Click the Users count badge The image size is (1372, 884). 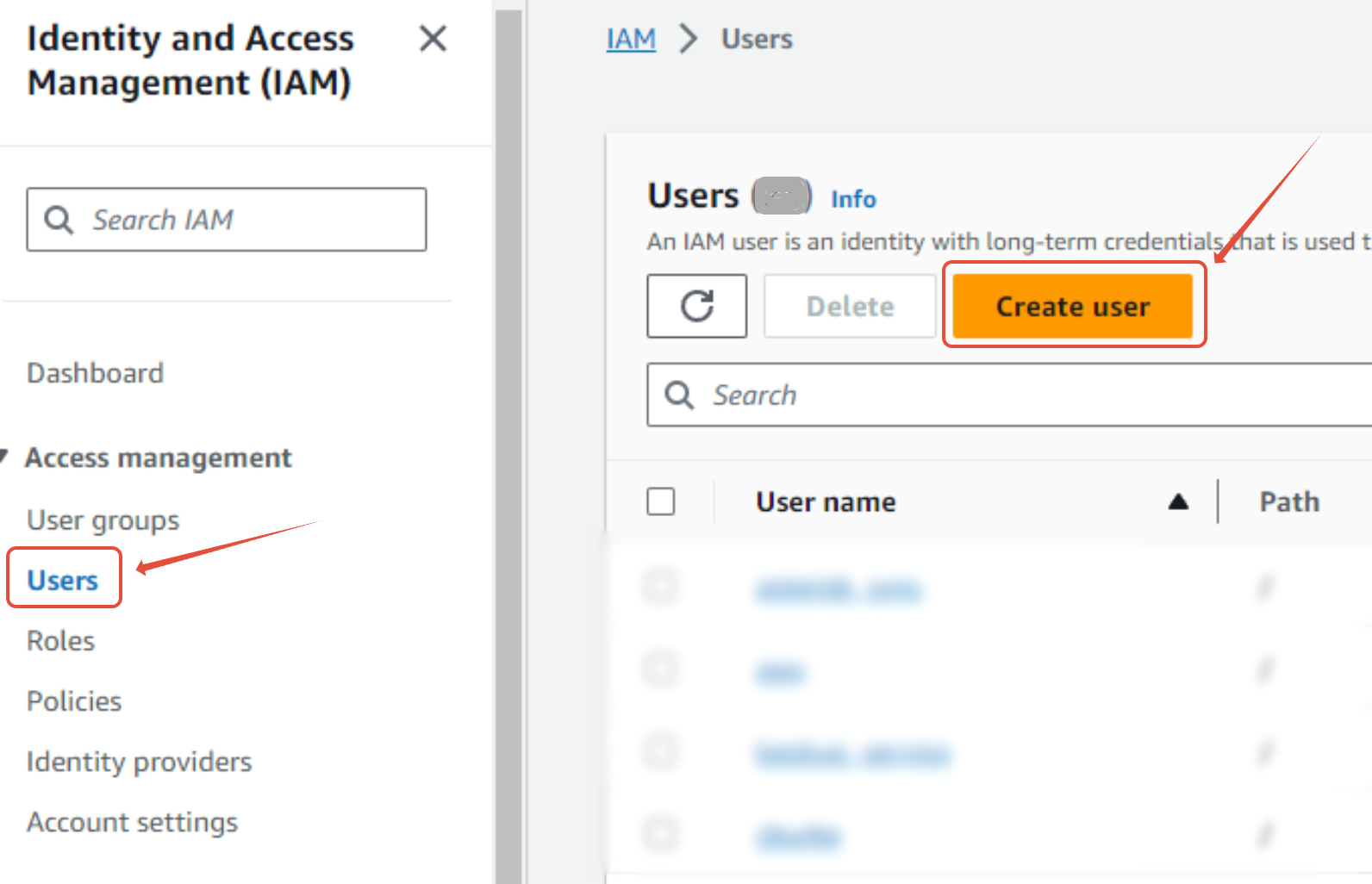coord(782,196)
